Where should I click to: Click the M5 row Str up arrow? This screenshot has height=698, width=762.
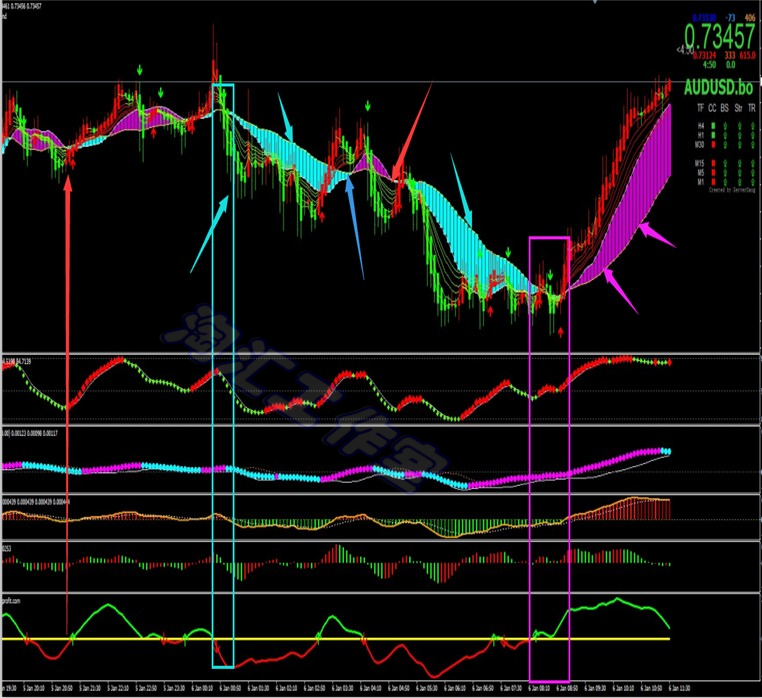point(740,173)
